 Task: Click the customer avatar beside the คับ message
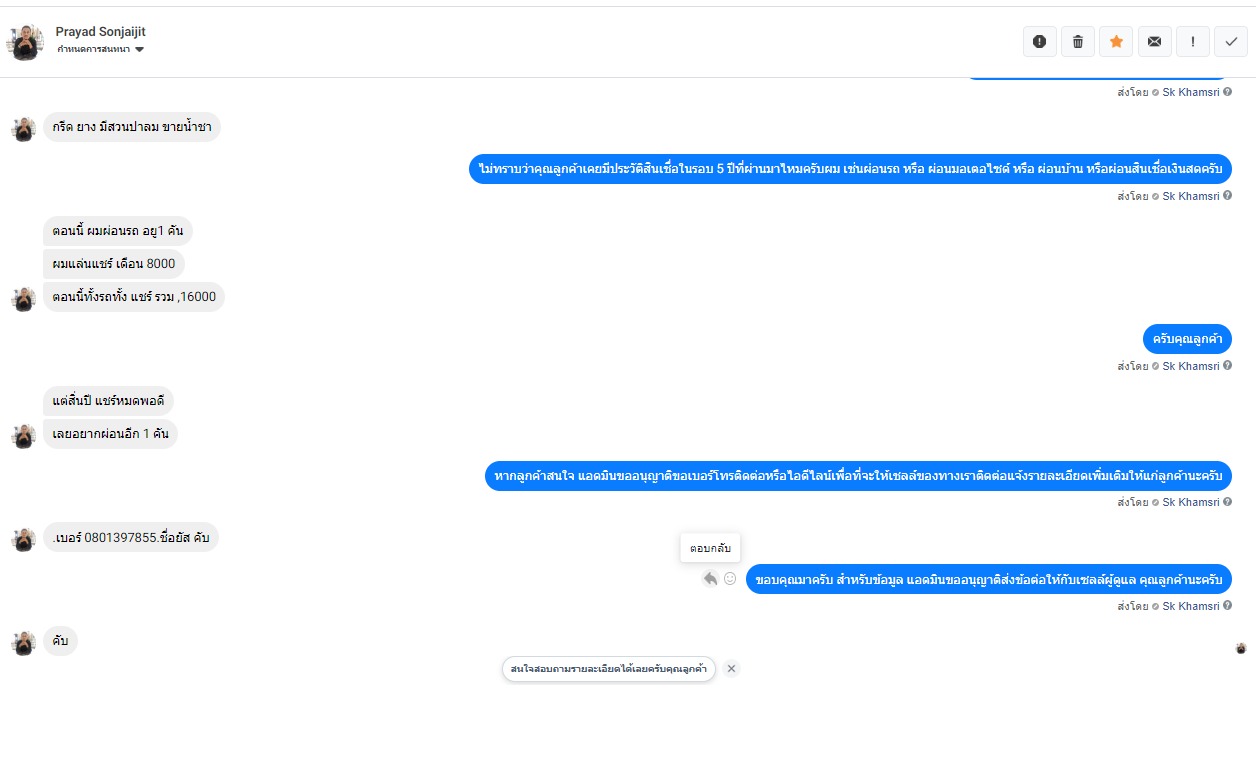tap(24, 642)
